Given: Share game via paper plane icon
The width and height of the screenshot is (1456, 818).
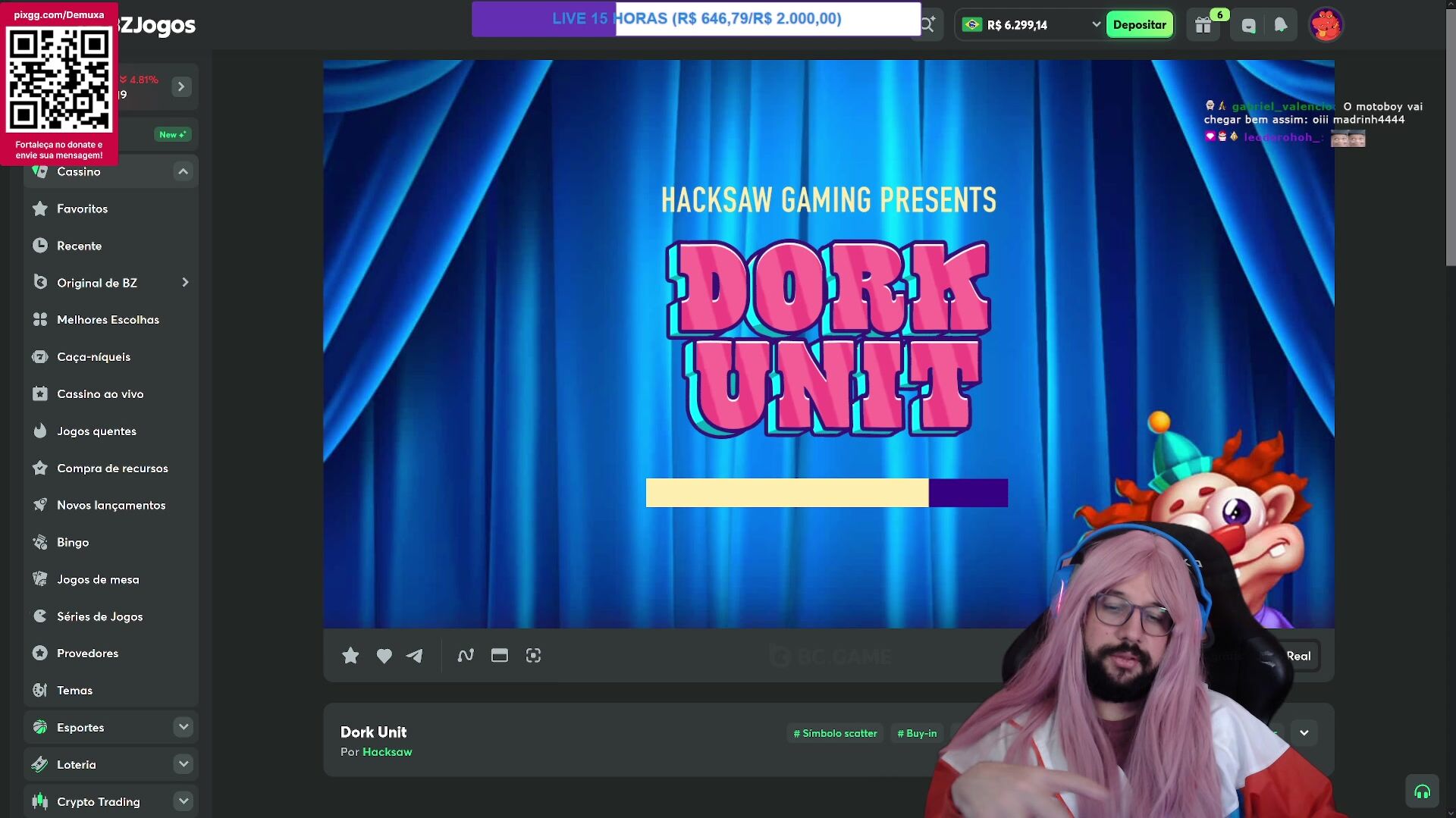Looking at the screenshot, I should pos(415,656).
